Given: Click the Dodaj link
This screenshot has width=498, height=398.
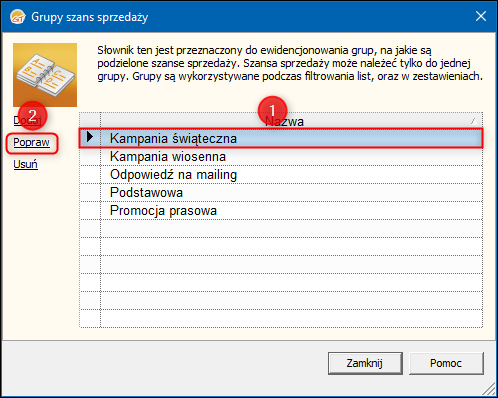Looking at the screenshot, I should (27, 120).
